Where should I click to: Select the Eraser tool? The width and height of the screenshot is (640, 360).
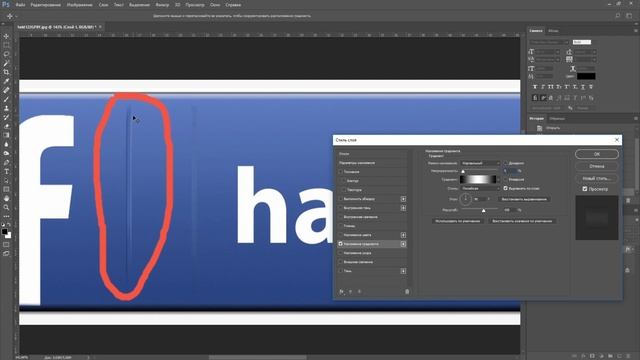pyautogui.click(x=6, y=126)
